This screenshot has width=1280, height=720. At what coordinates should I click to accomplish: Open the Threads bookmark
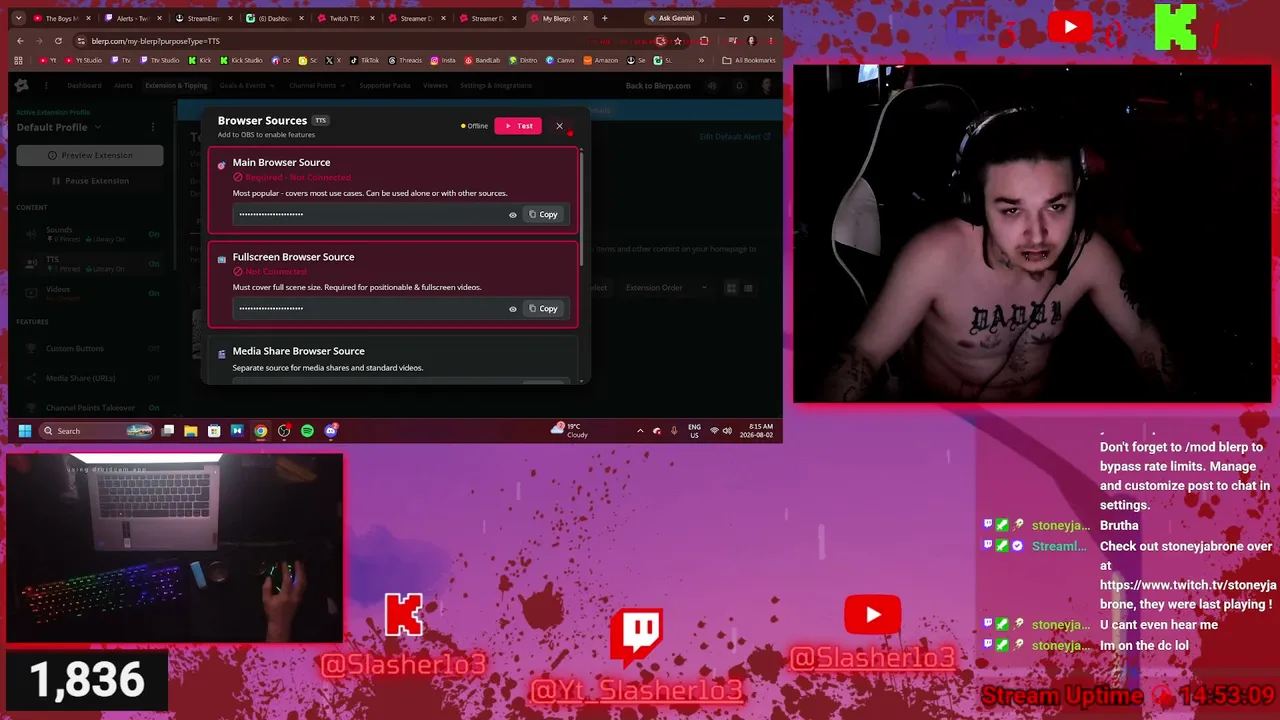pyautogui.click(x=405, y=60)
